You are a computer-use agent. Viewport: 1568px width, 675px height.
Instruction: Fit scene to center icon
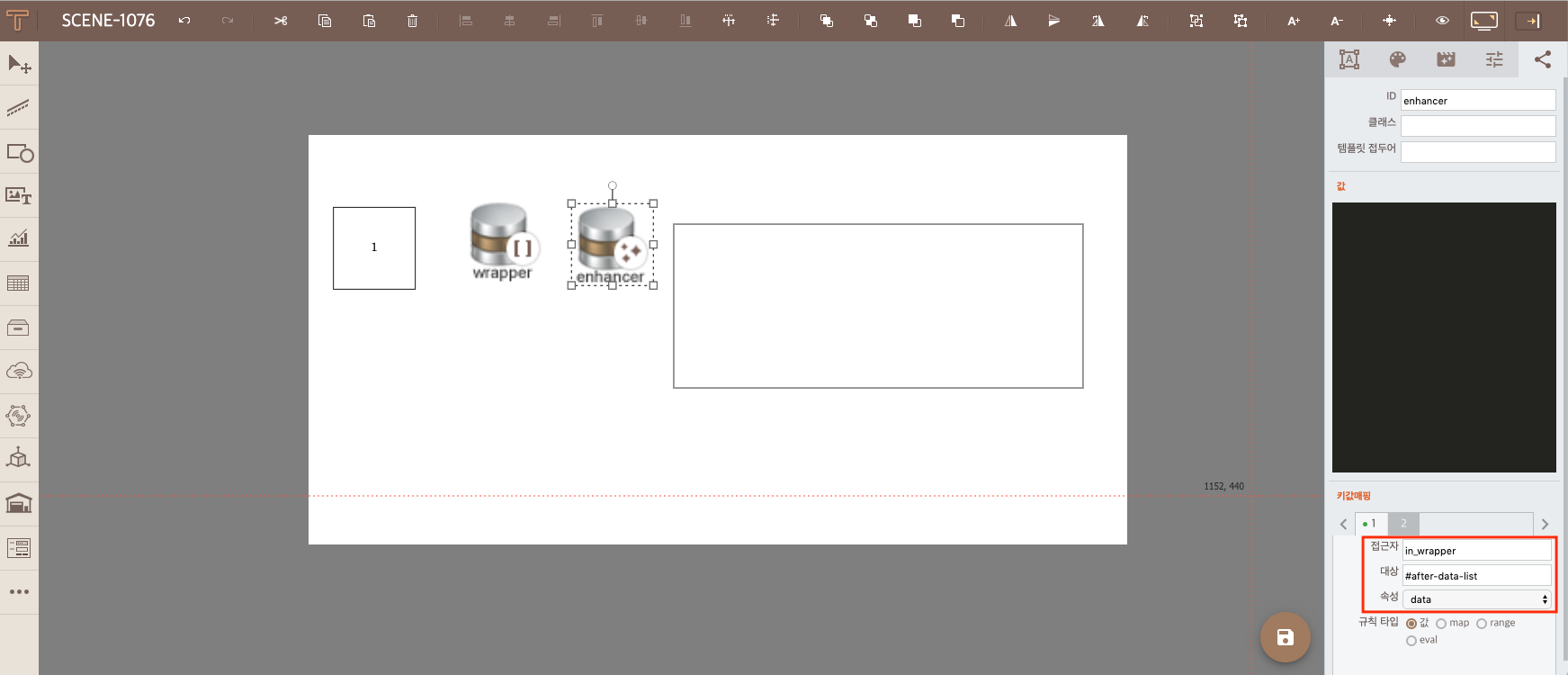click(1390, 21)
